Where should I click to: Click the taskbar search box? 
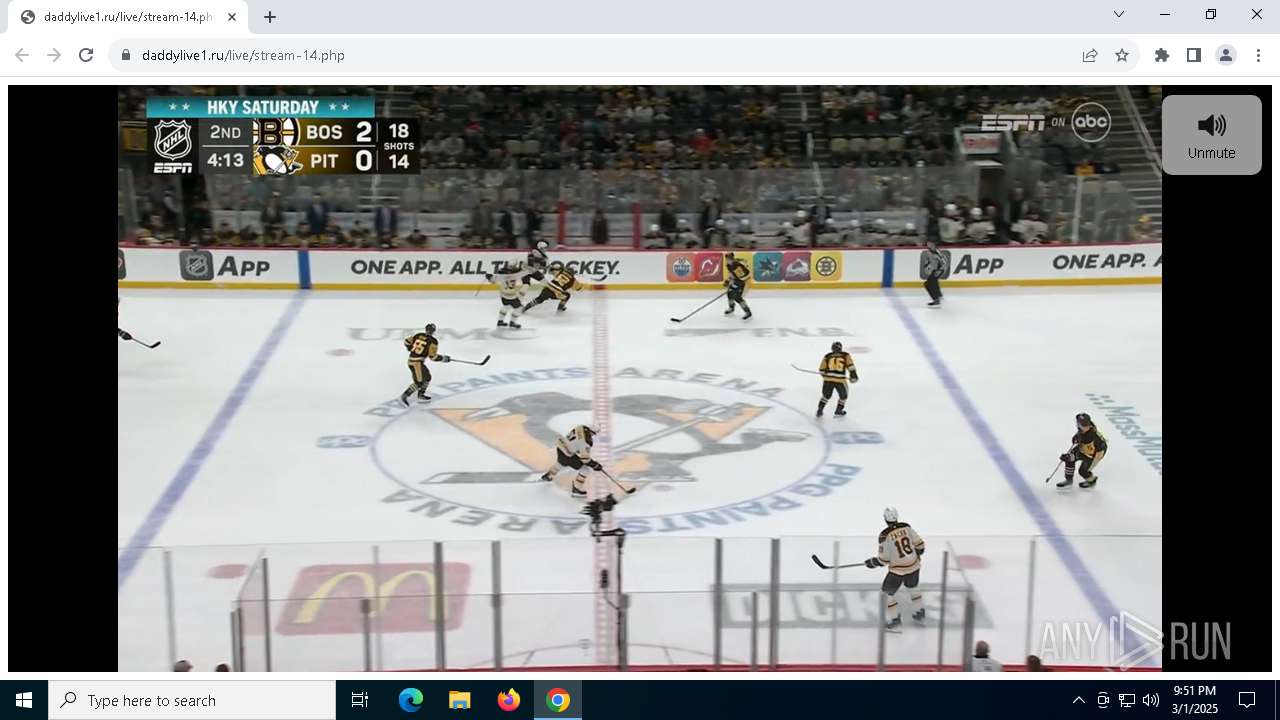192,700
